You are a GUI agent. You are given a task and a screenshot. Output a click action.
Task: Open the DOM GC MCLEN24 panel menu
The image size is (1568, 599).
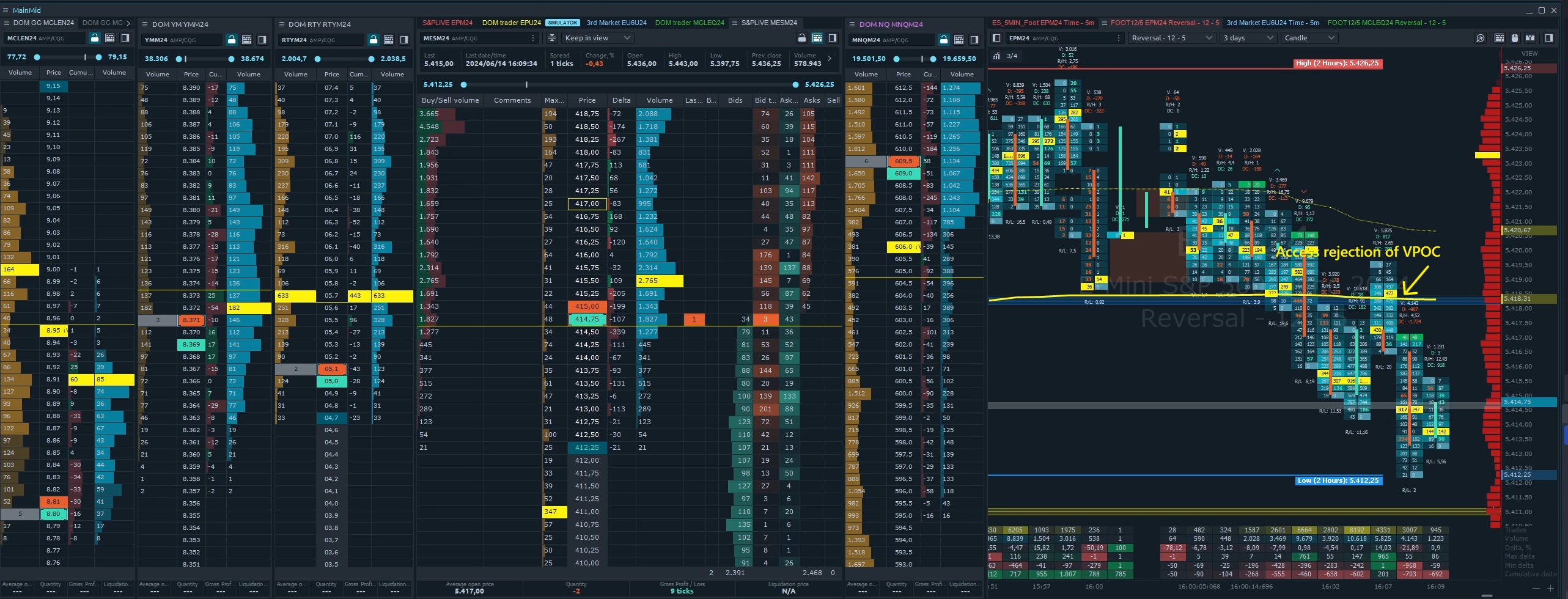click(7, 23)
